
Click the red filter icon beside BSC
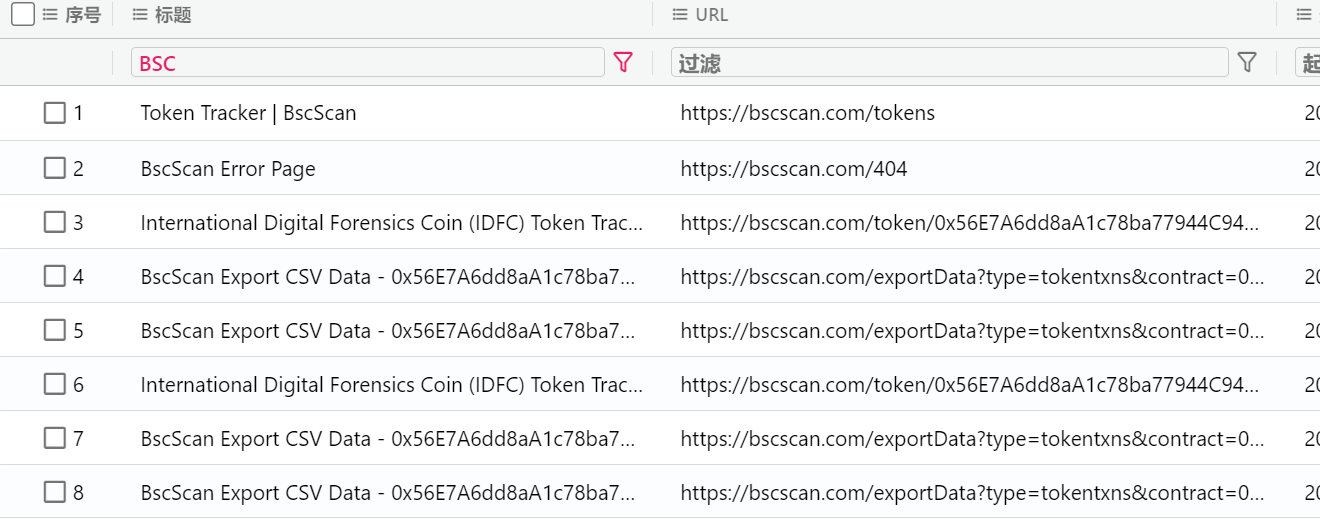pyautogui.click(x=623, y=62)
